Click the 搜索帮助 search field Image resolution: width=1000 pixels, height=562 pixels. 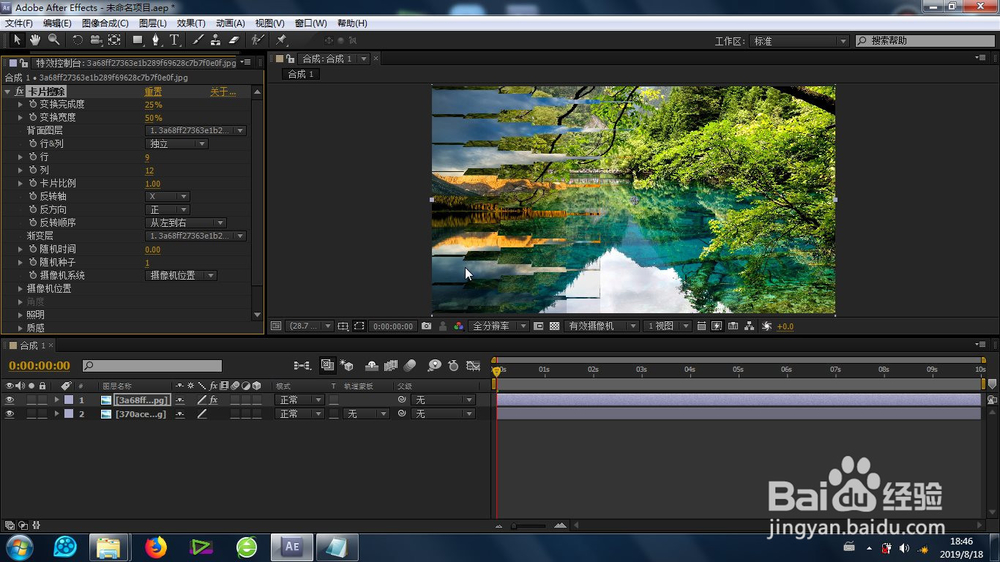[925, 41]
